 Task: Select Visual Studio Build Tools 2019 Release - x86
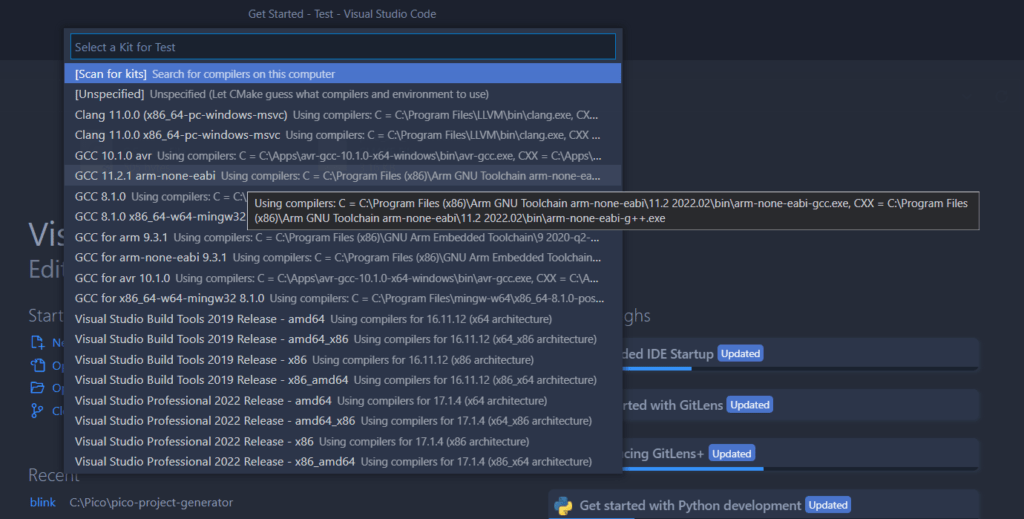tap(342, 360)
